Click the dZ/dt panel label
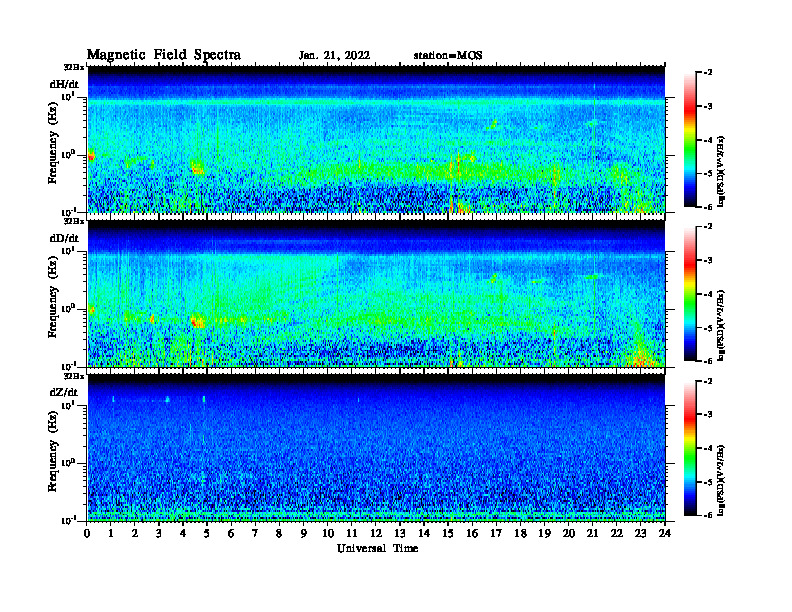792x612 pixels. 64,392
